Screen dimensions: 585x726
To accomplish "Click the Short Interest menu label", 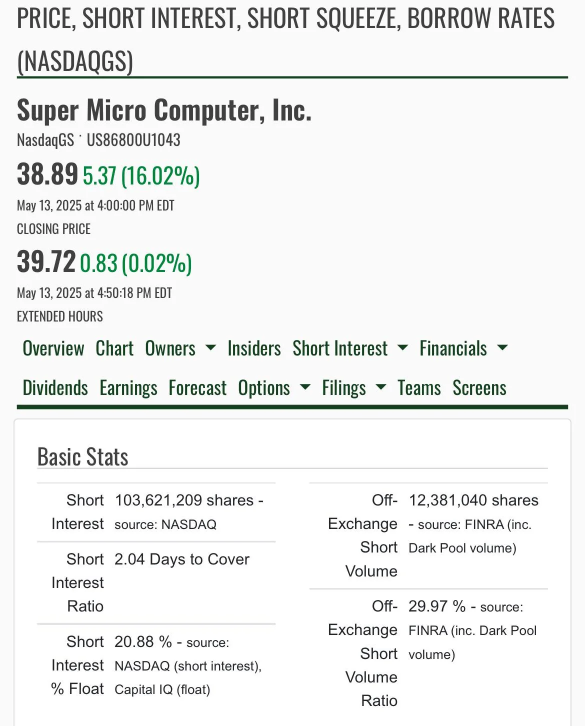I will [x=340, y=348].
